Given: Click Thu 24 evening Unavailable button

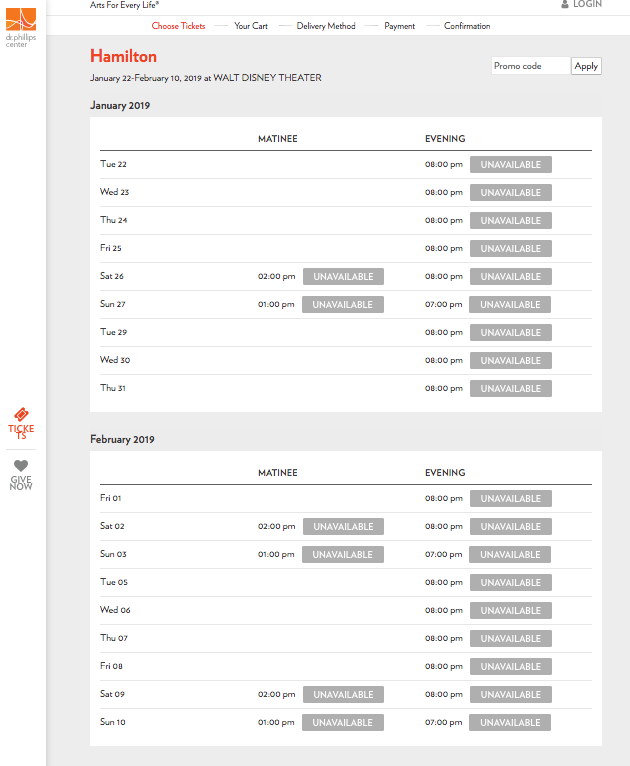Looking at the screenshot, I should click(x=511, y=220).
